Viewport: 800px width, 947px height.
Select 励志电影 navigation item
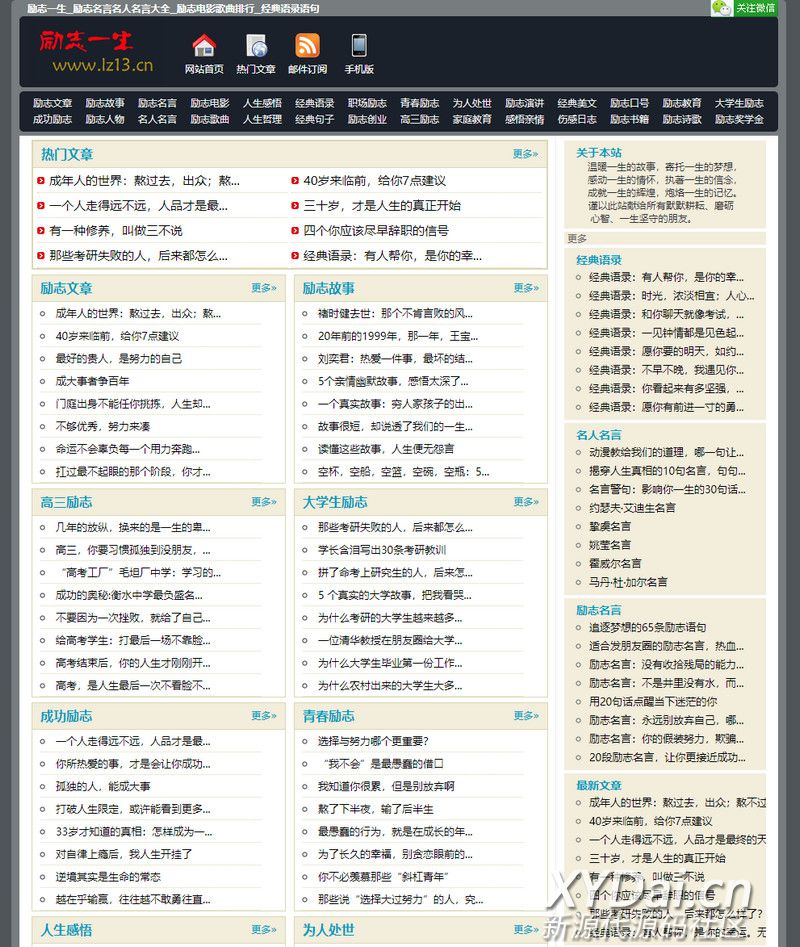click(x=210, y=103)
